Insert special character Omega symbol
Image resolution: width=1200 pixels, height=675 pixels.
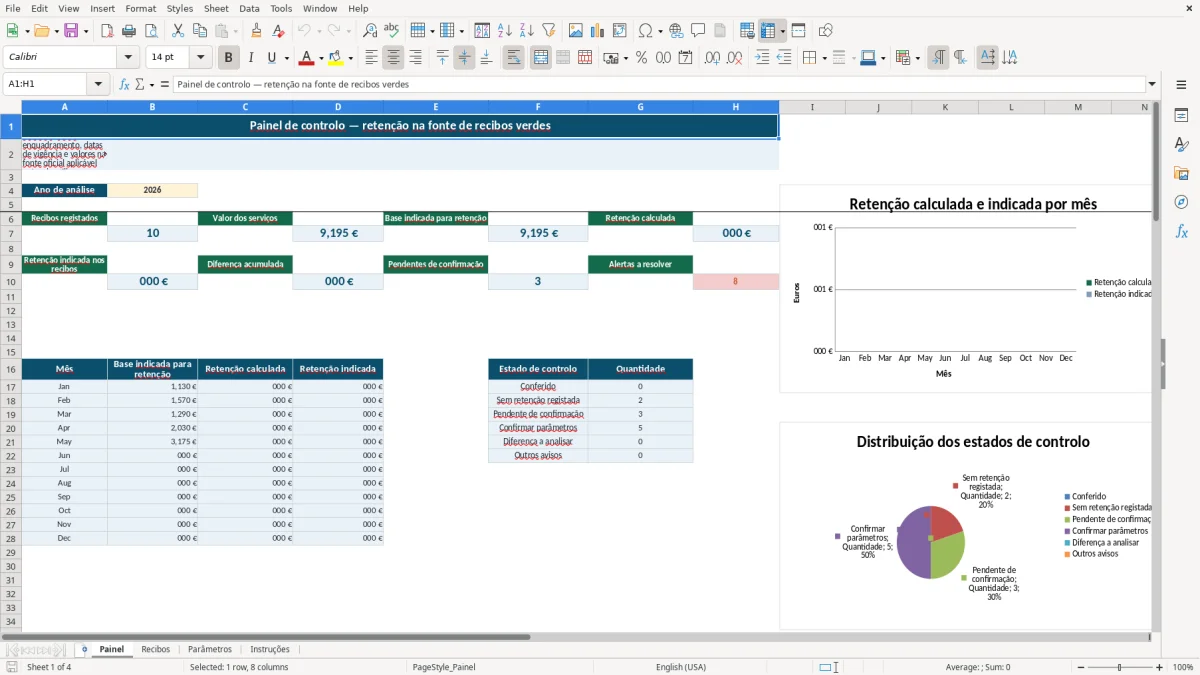[645, 31]
